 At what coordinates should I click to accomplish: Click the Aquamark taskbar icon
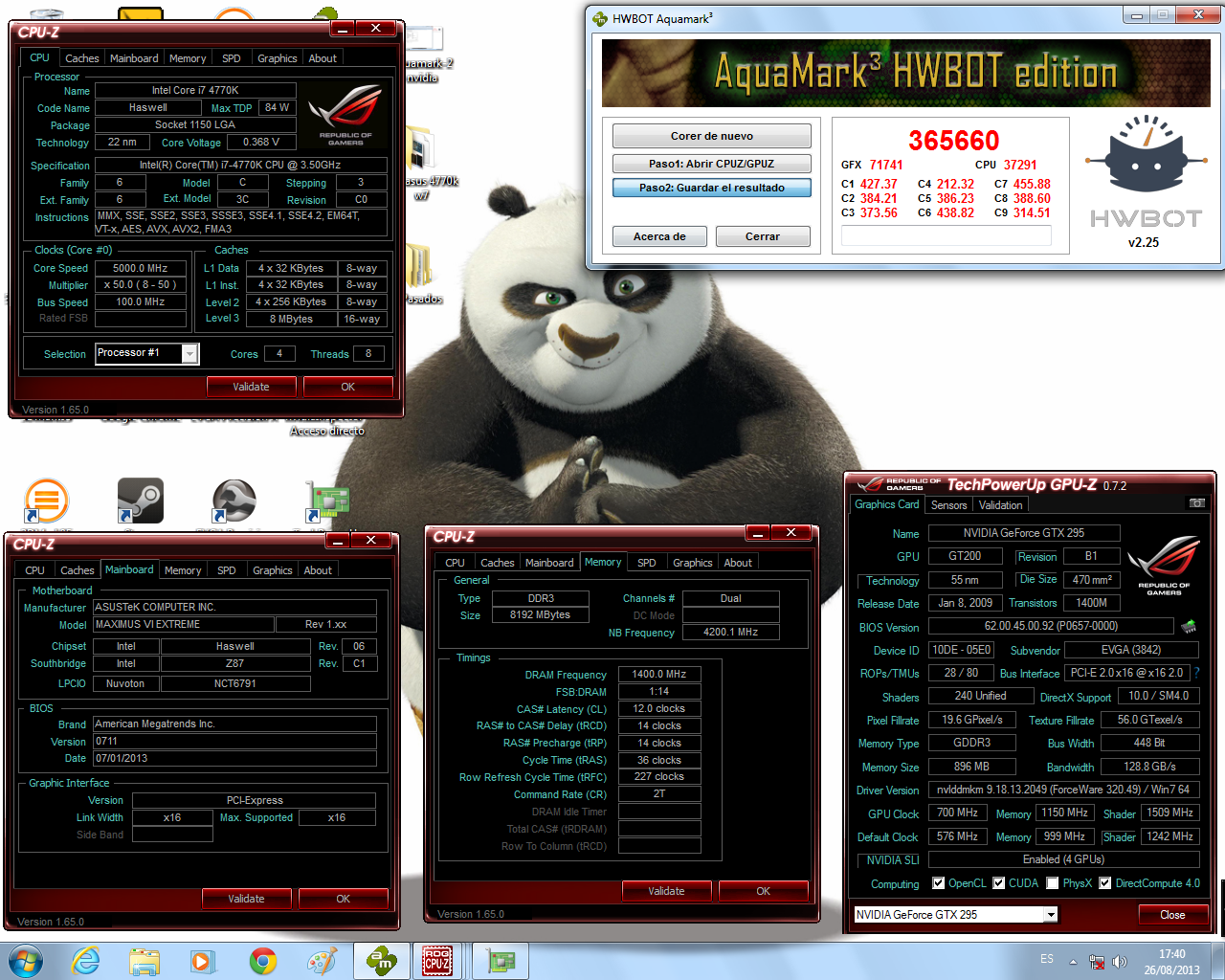click(x=381, y=961)
